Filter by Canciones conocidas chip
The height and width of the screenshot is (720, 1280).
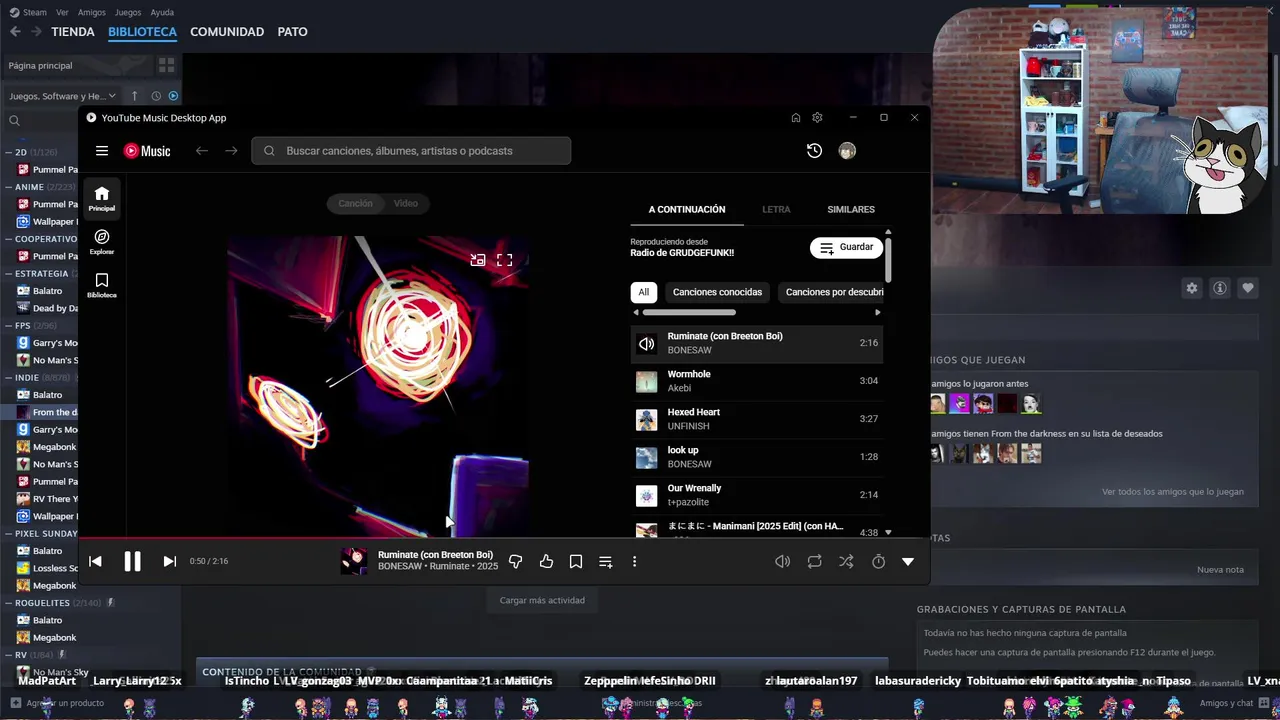pos(717,292)
